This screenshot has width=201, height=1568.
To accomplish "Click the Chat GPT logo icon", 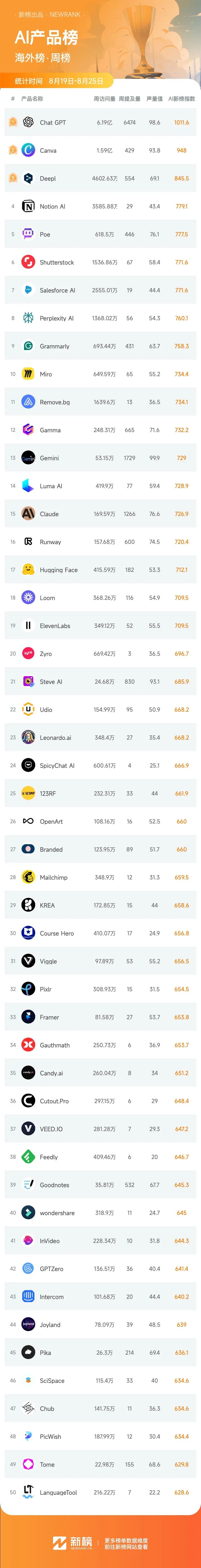I will click(x=28, y=122).
